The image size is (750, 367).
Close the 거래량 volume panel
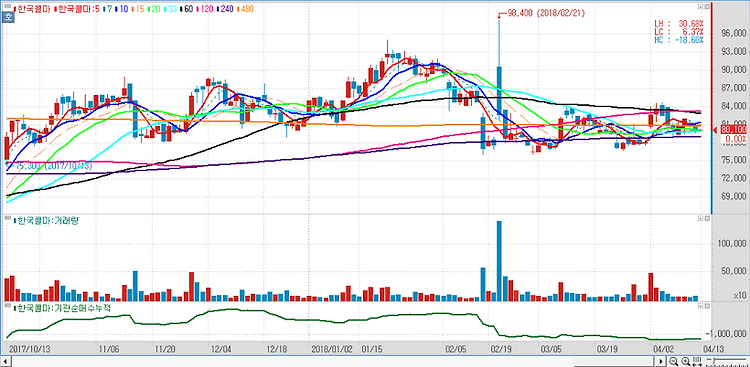click(706, 218)
